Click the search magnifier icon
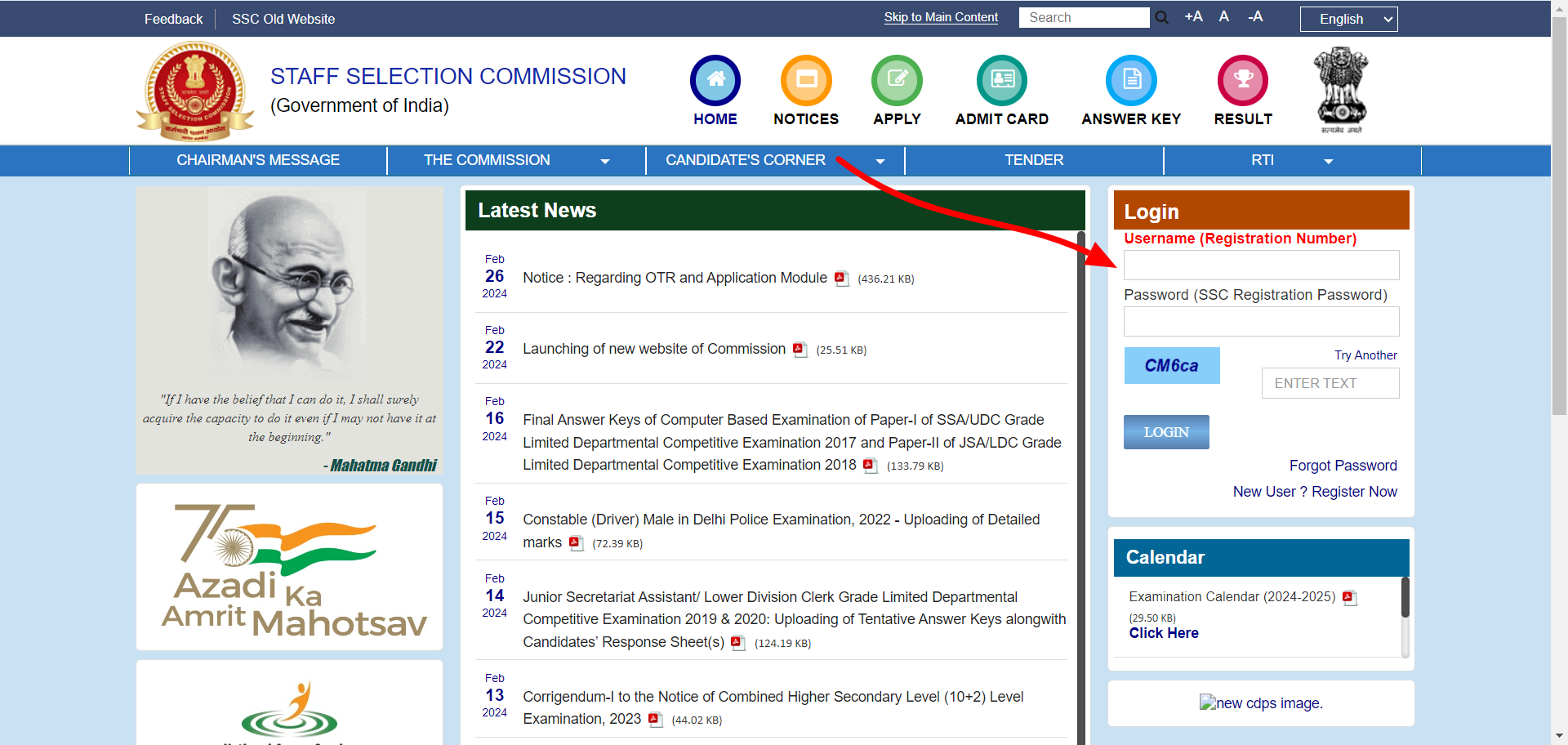 [x=1161, y=17]
